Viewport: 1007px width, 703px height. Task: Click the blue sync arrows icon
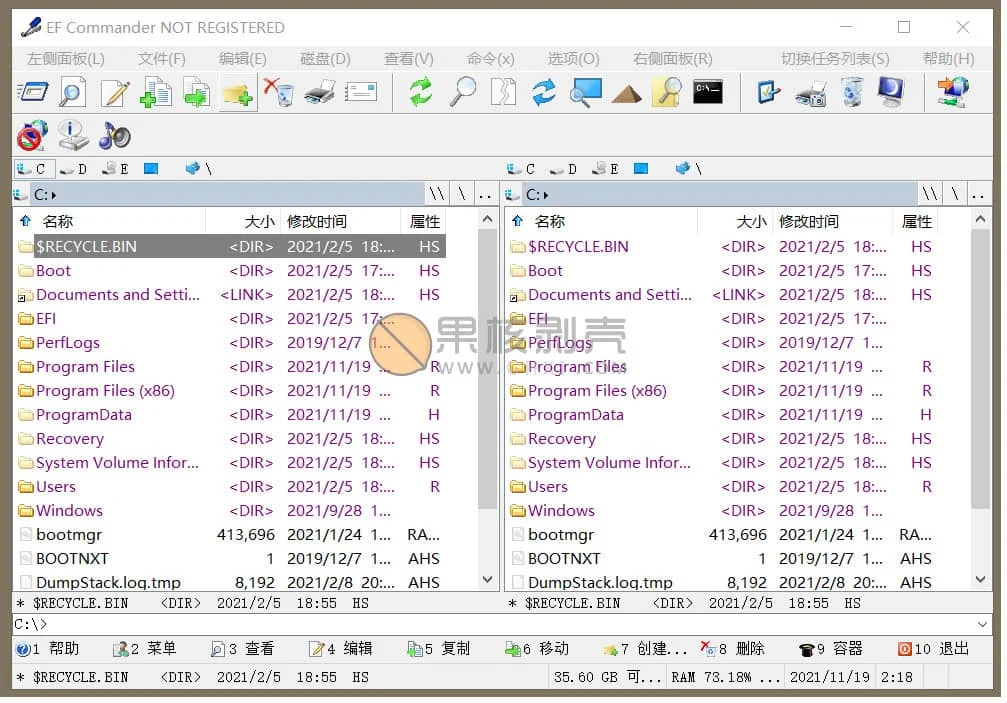click(543, 93)
